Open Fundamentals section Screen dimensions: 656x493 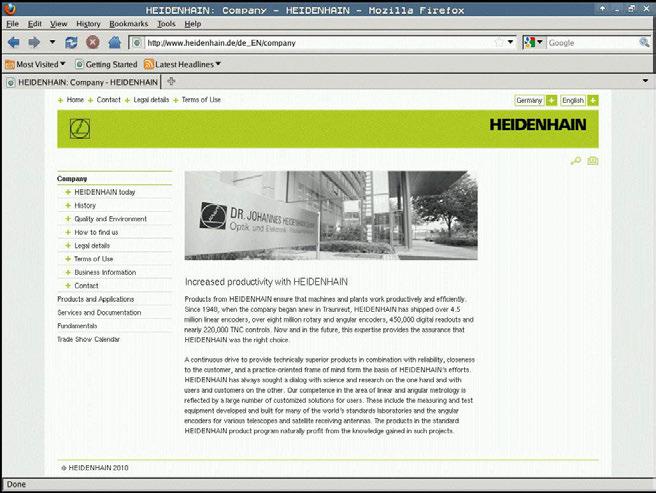[77, 326]
